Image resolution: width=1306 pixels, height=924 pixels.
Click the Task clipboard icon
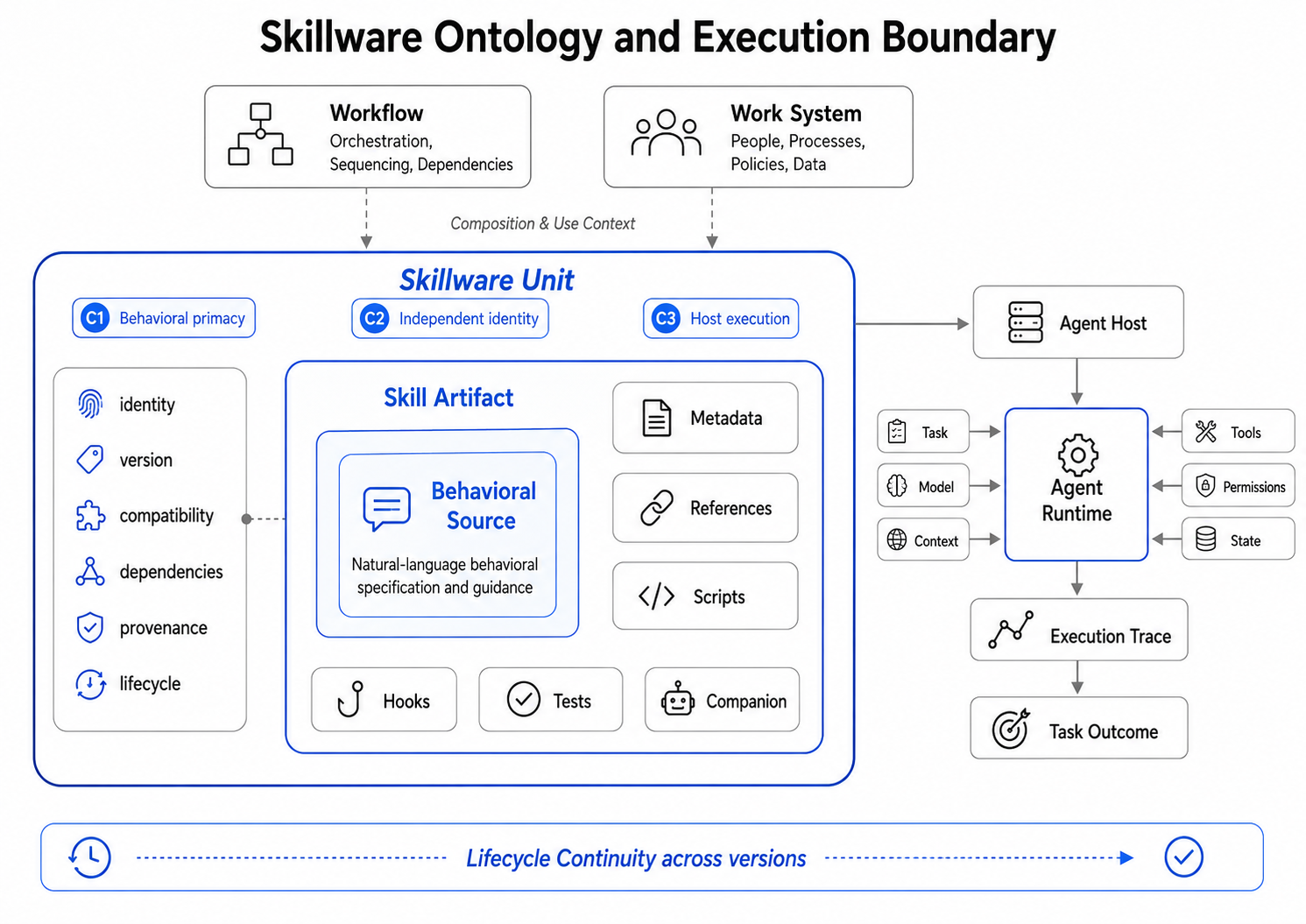click(897, 432)
